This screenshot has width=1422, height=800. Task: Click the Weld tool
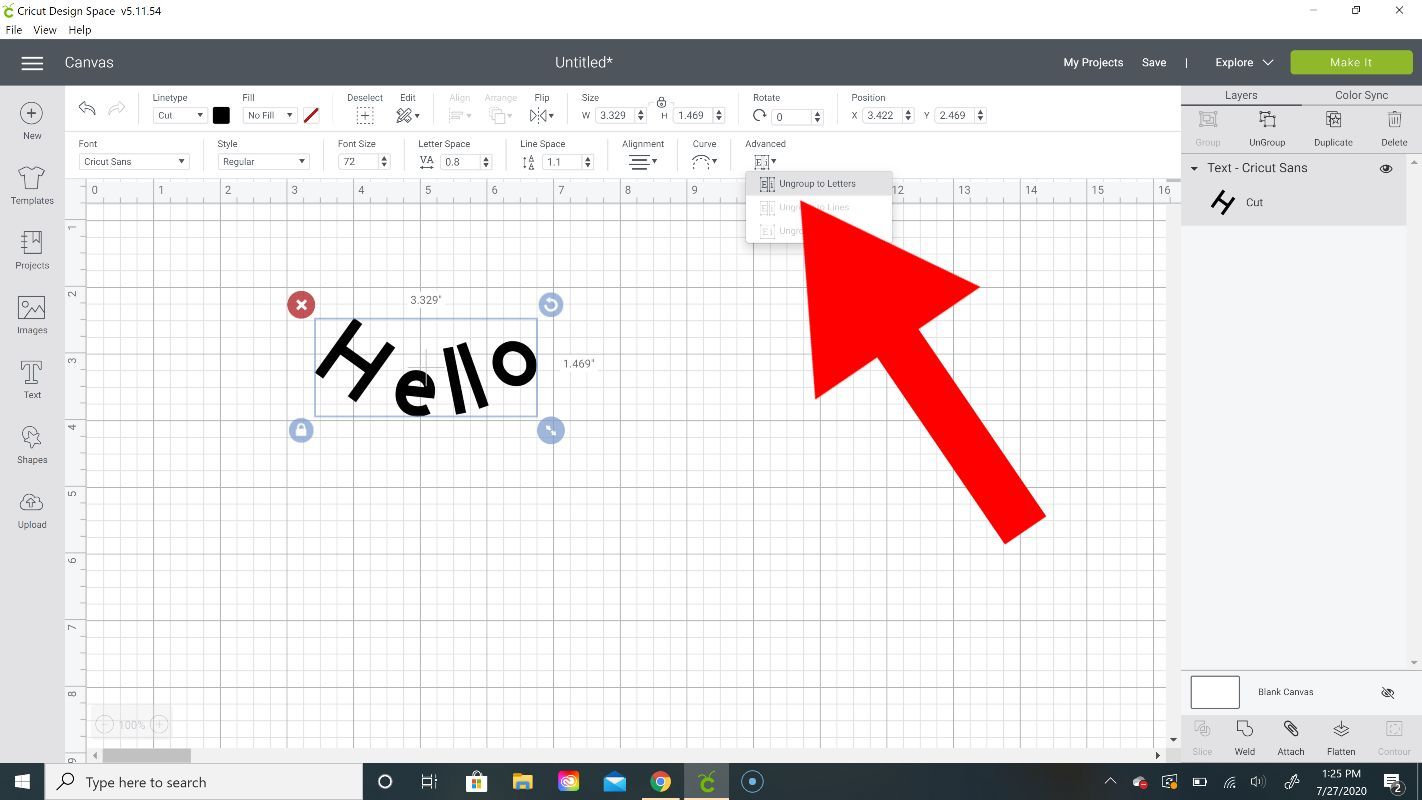click(1244, 729)
